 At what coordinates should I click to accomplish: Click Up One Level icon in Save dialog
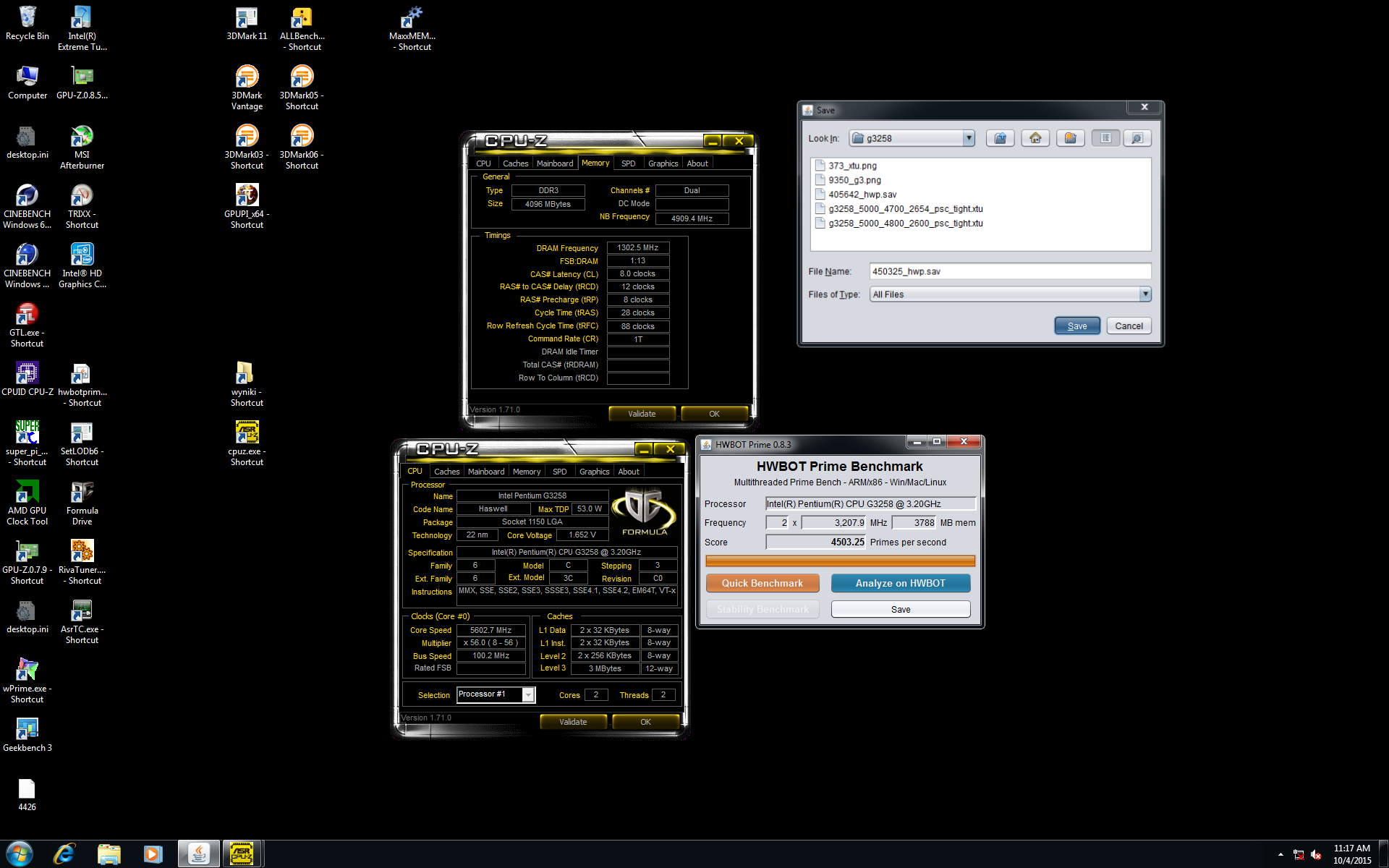[x=1000, y=138]
